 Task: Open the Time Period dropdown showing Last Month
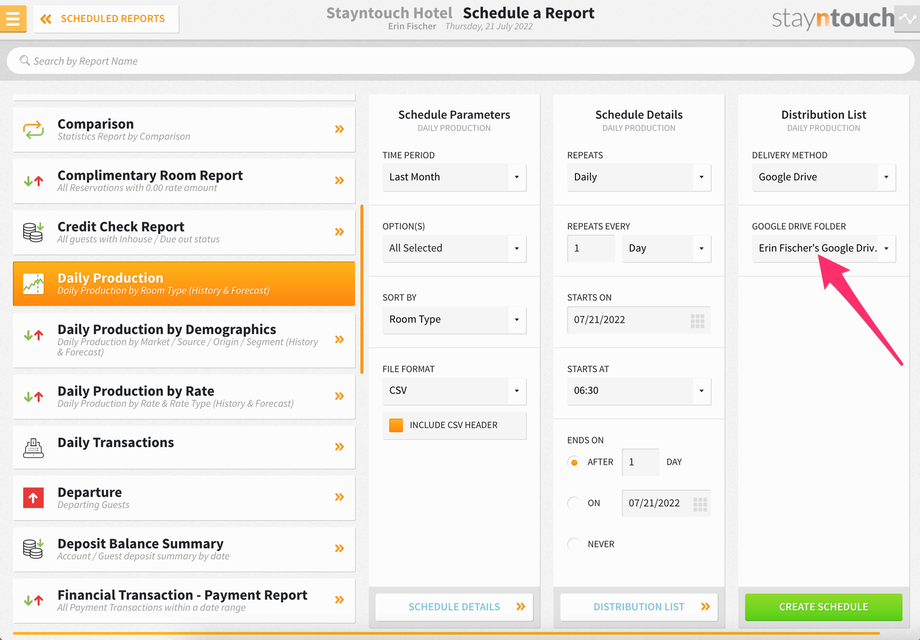454,177
